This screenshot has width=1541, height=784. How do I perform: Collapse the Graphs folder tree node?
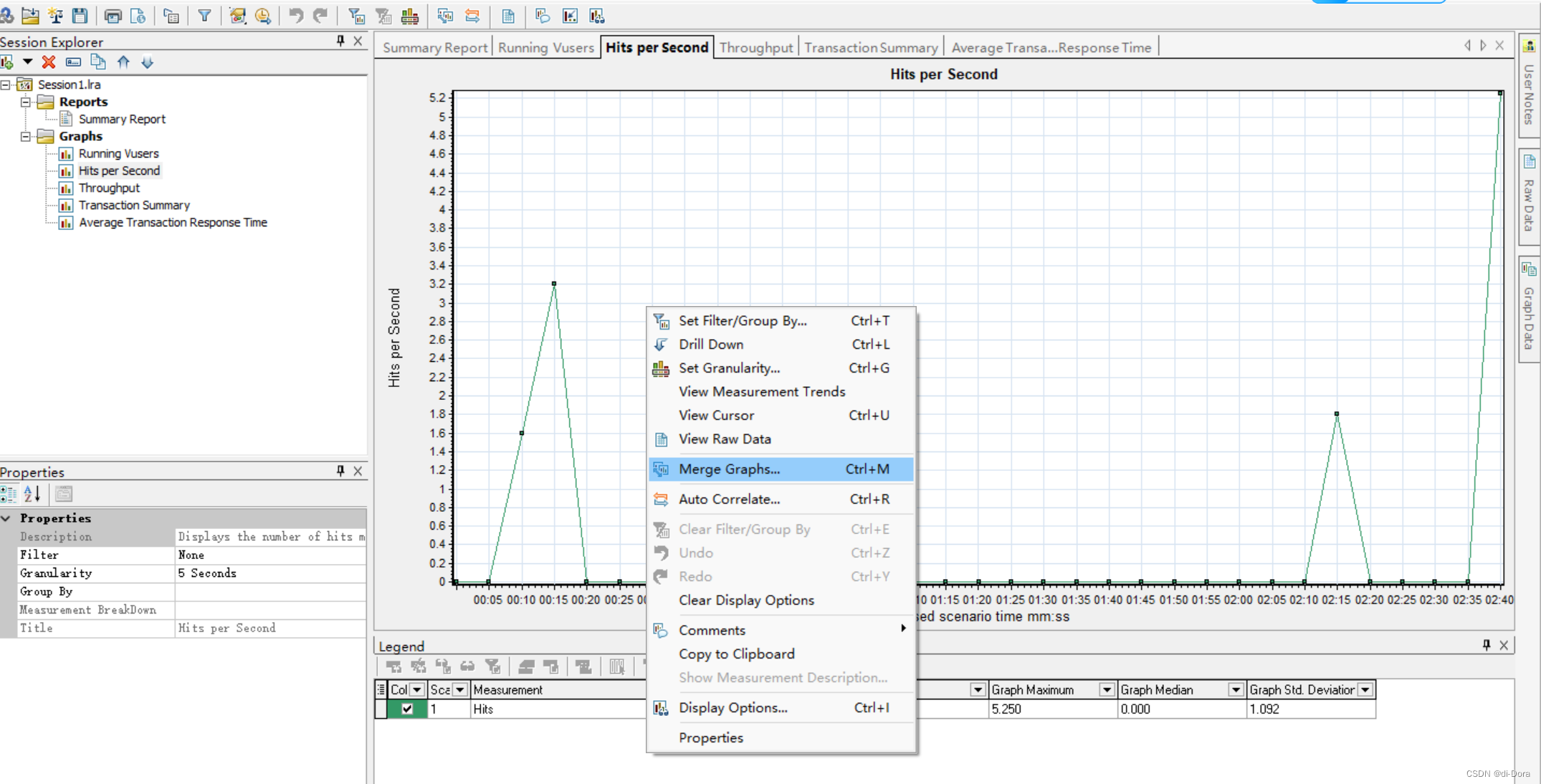click(26, 136)
